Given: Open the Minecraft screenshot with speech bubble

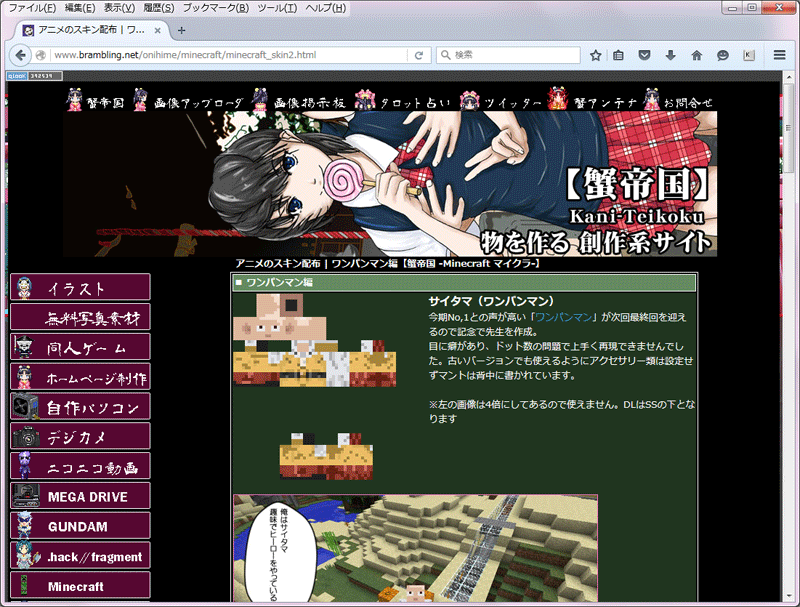Looking at the screenshot, I should point(415,548).
